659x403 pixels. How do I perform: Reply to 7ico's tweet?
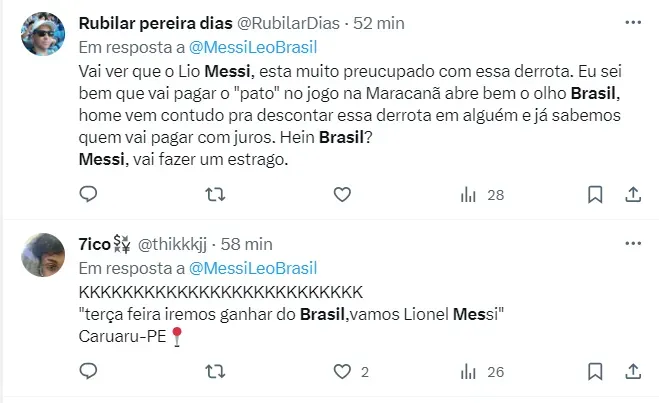pyautogui.click(x=88, y=372)
